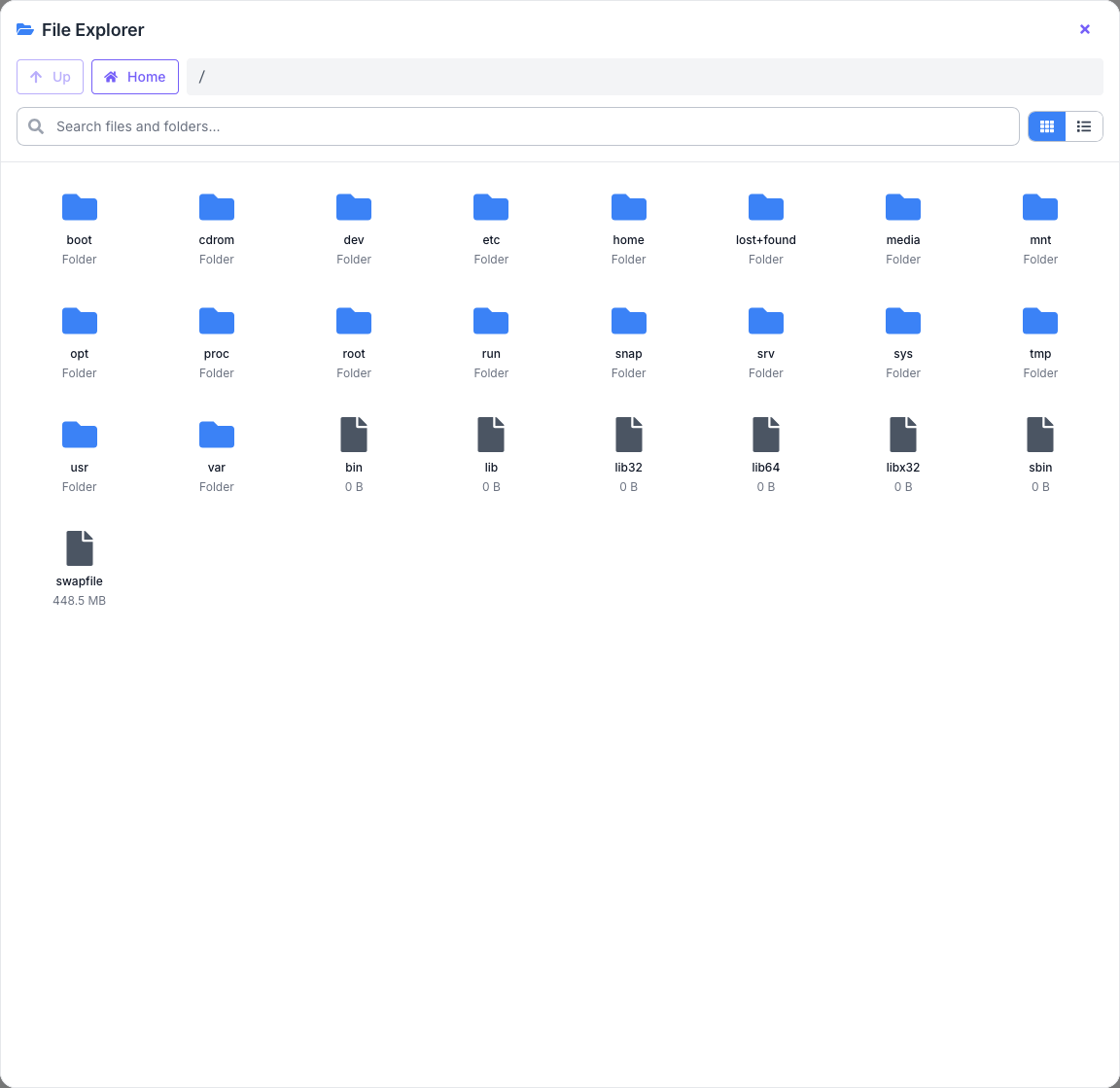
Task: Click the swapfile size text 448.5 MB
Action: tap(80, 601)
